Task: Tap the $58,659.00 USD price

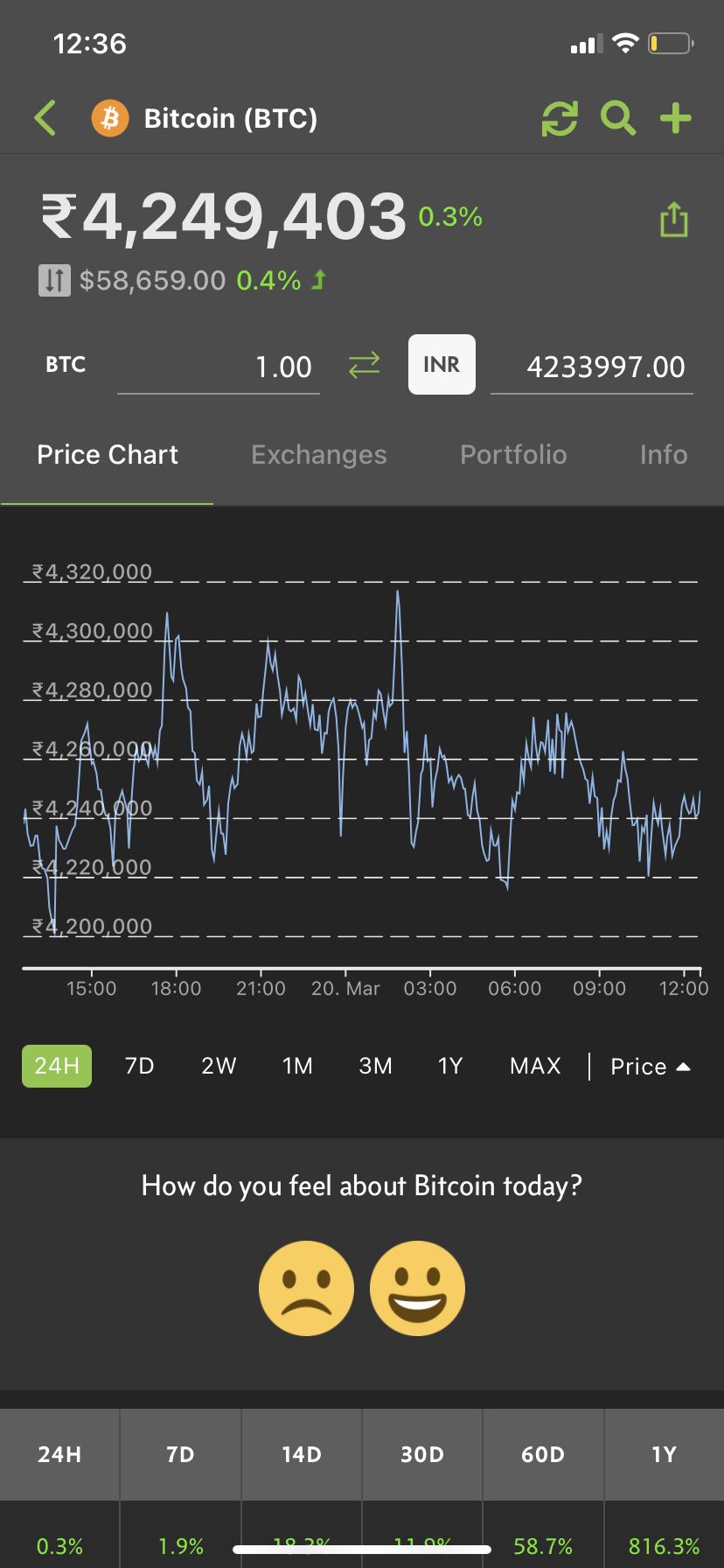Action: click(x=152, y=281)
